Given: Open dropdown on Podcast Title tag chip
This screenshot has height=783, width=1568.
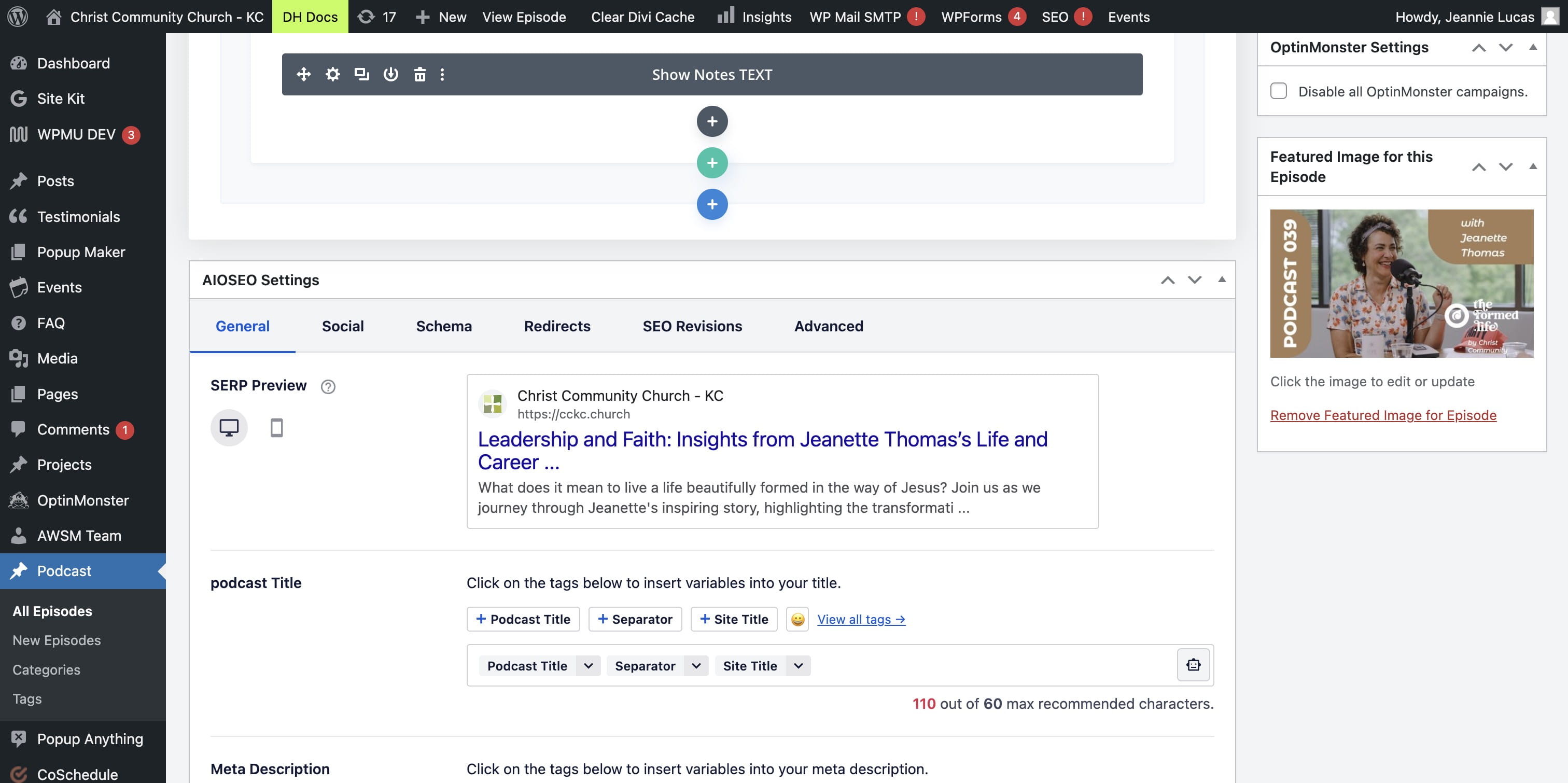Looking at the screenshot, I should click(x=588, y=665).
